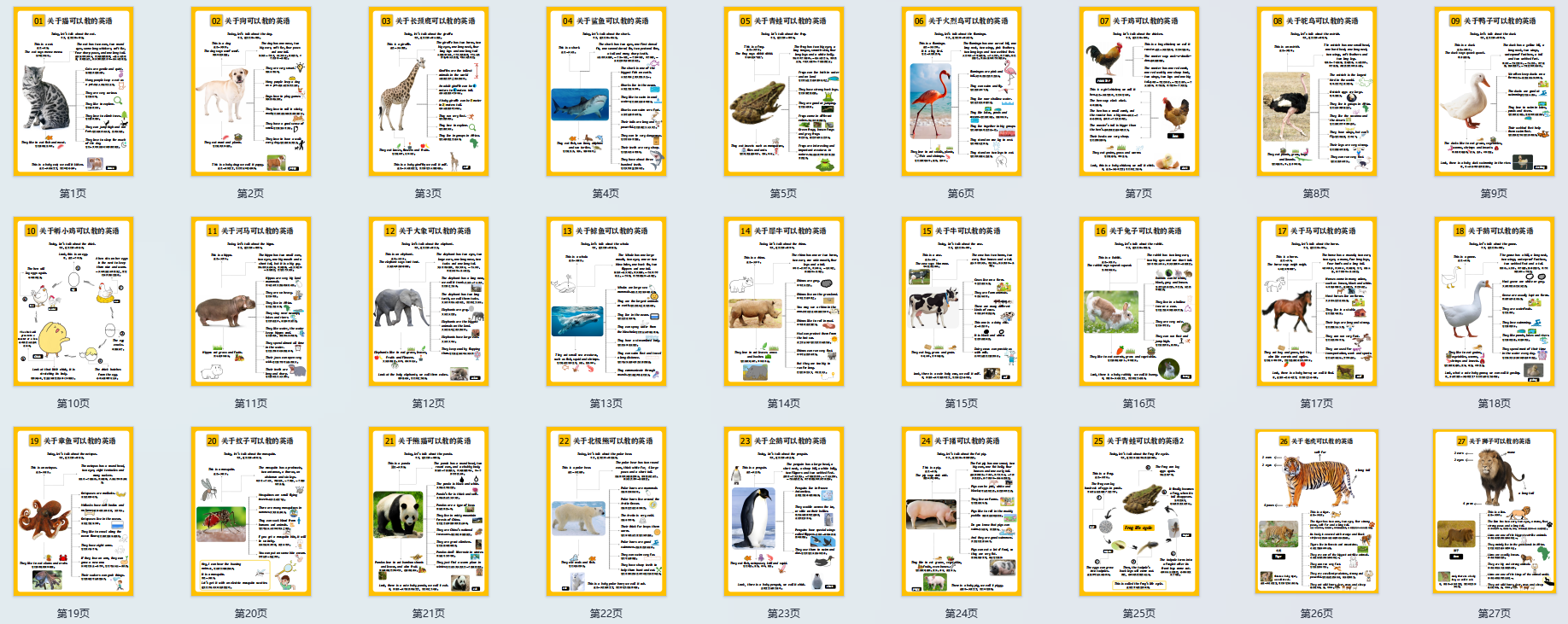Open the whale page thumbnail numbered 13
Image resolution: width=1568 pixels, height=624 pixels.
(x=606, y=301)
